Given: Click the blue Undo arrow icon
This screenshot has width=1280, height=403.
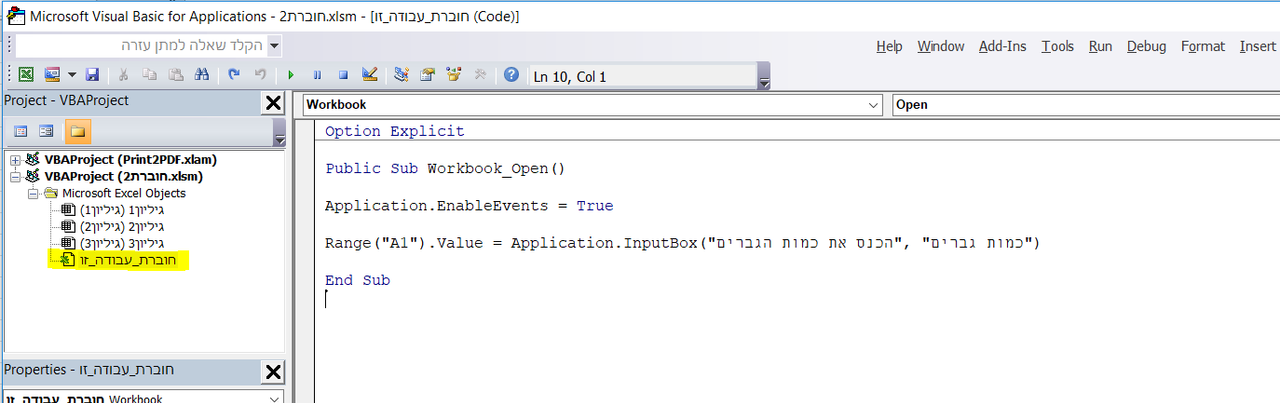Looking at the screenshot, I should [x=234, y=75].
